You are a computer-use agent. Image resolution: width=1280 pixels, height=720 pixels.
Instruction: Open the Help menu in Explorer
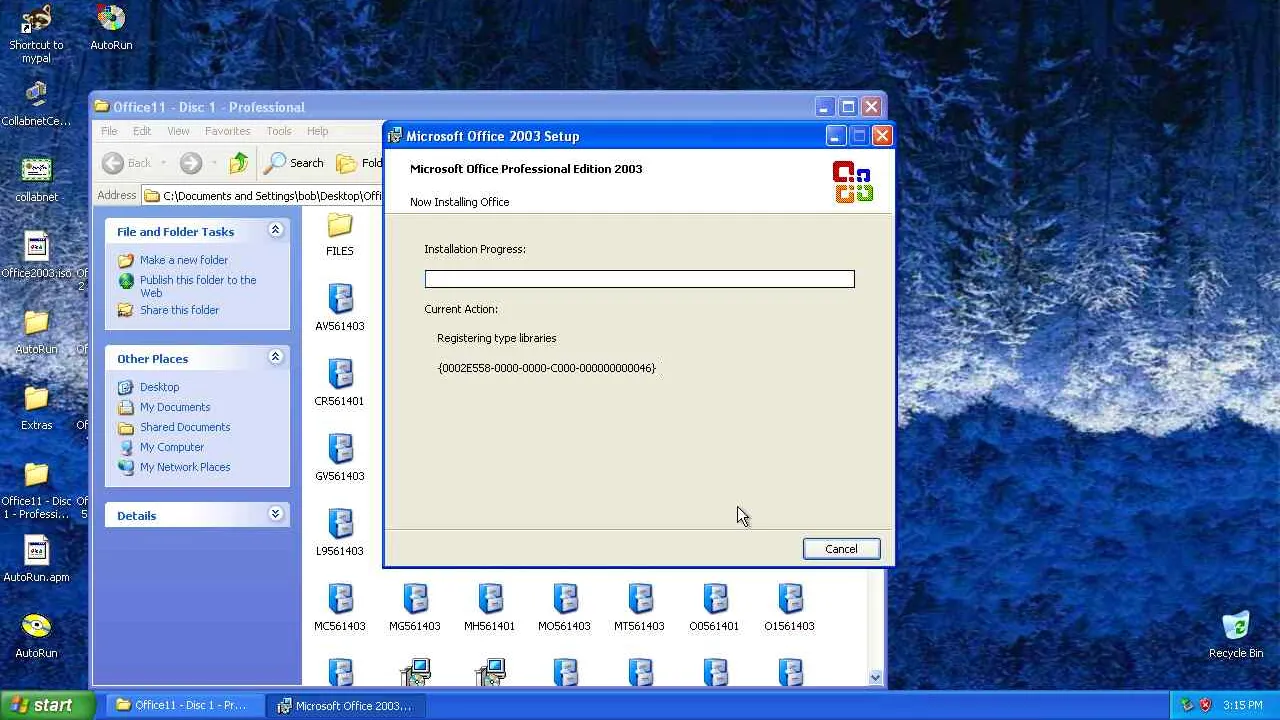pyautogui.click(x=317, y=131)
